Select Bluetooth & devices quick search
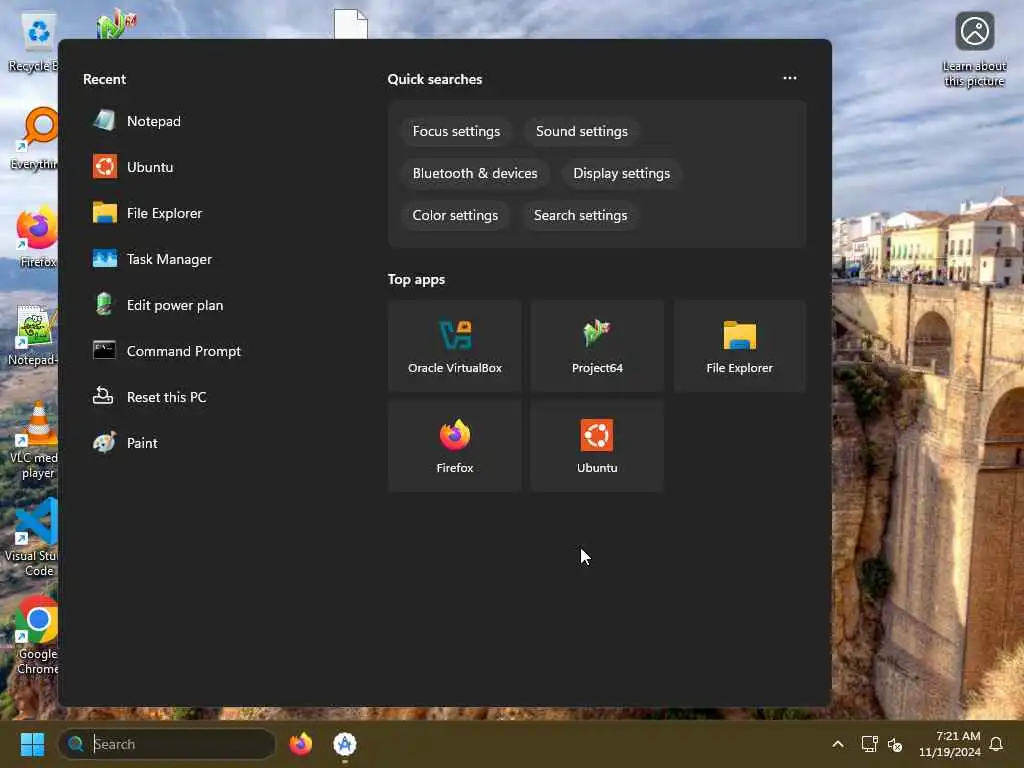Viewport: 1024px width, 768px height. pyautogui.click(x=475, y=174)
